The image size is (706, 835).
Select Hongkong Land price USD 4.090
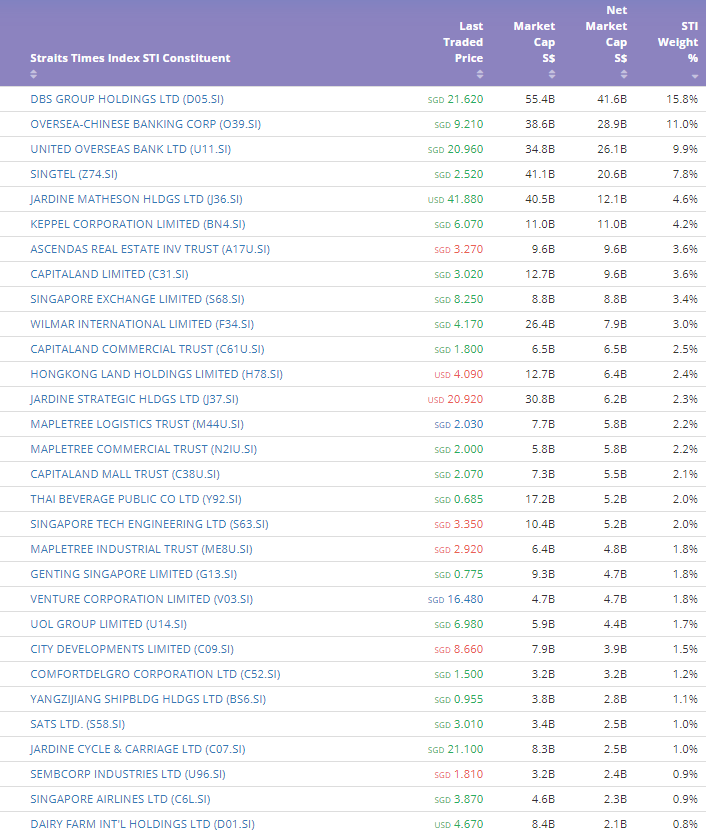458,375
